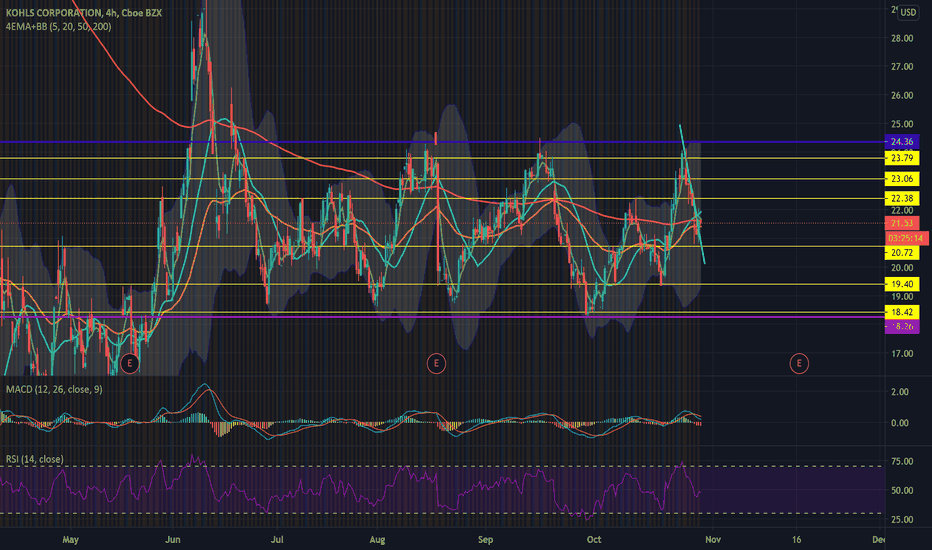Click the yellow 22.38 price level label
932x550 pixels.
(x=902, y=199)
